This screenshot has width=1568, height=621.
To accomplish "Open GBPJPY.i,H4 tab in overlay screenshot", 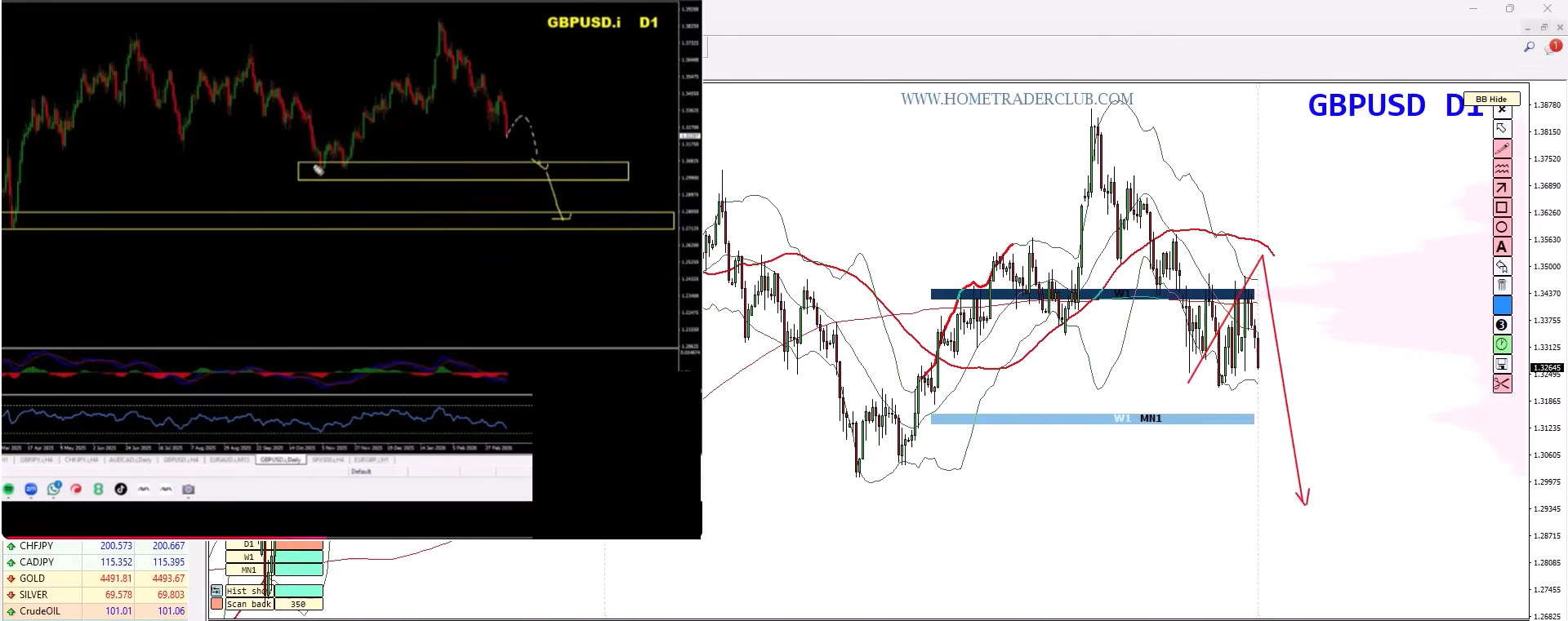I will 37,459.
